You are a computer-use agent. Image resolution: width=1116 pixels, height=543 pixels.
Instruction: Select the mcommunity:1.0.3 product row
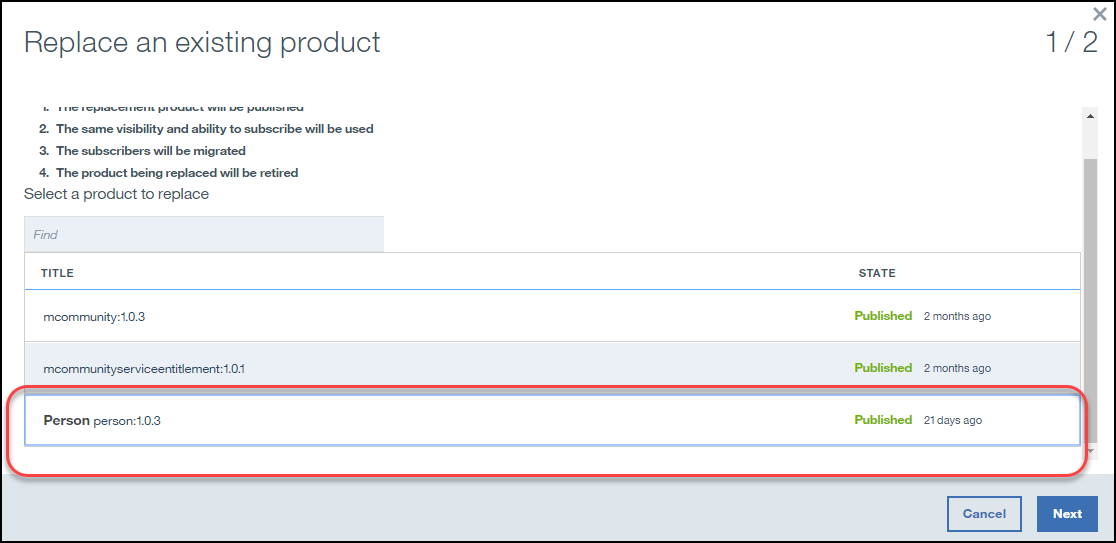point(552,316)
